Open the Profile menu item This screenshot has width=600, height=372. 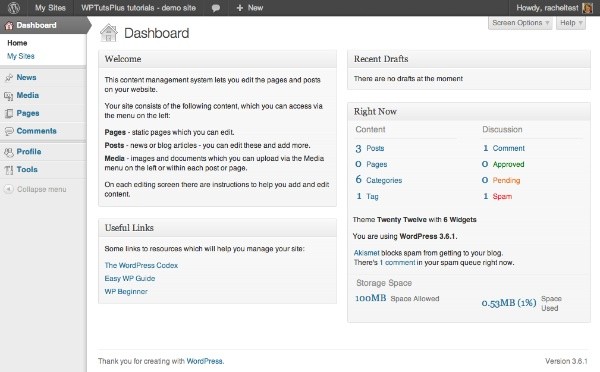[x=29, y=152]
